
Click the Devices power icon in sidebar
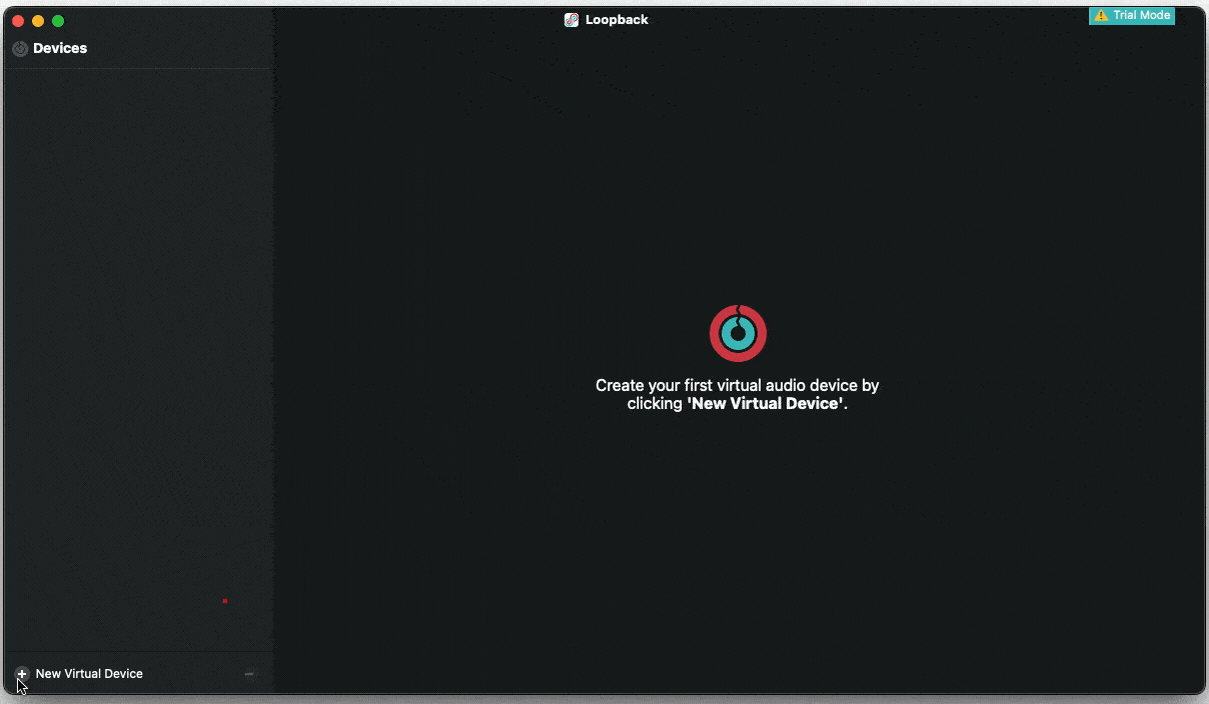pyautogui.click(x=20, y=49)
